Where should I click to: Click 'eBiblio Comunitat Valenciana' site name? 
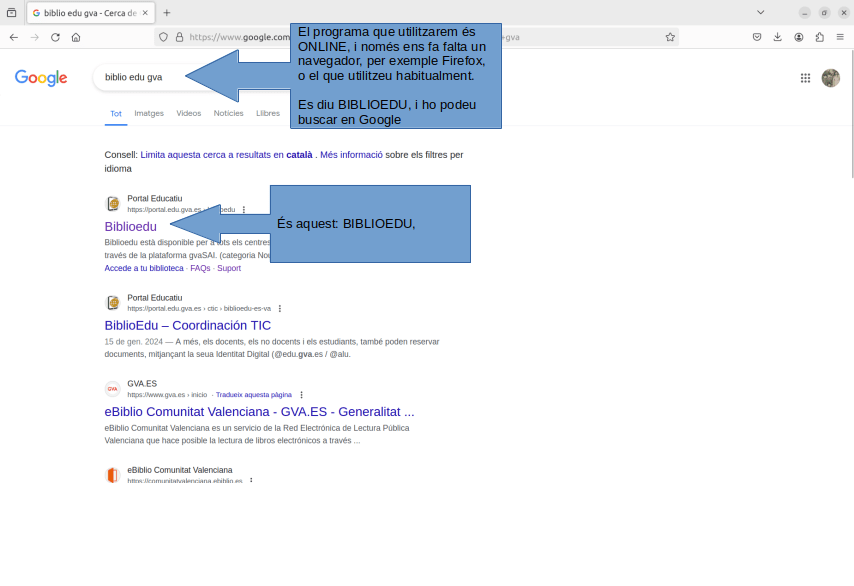[180, 470]
